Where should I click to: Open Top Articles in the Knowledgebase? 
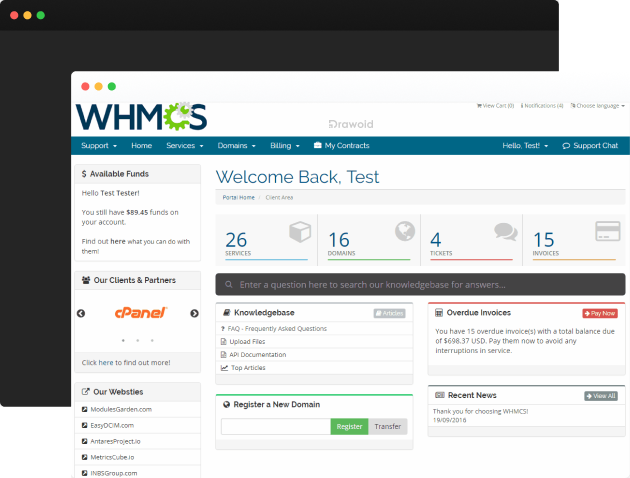(x=248, y=368)
